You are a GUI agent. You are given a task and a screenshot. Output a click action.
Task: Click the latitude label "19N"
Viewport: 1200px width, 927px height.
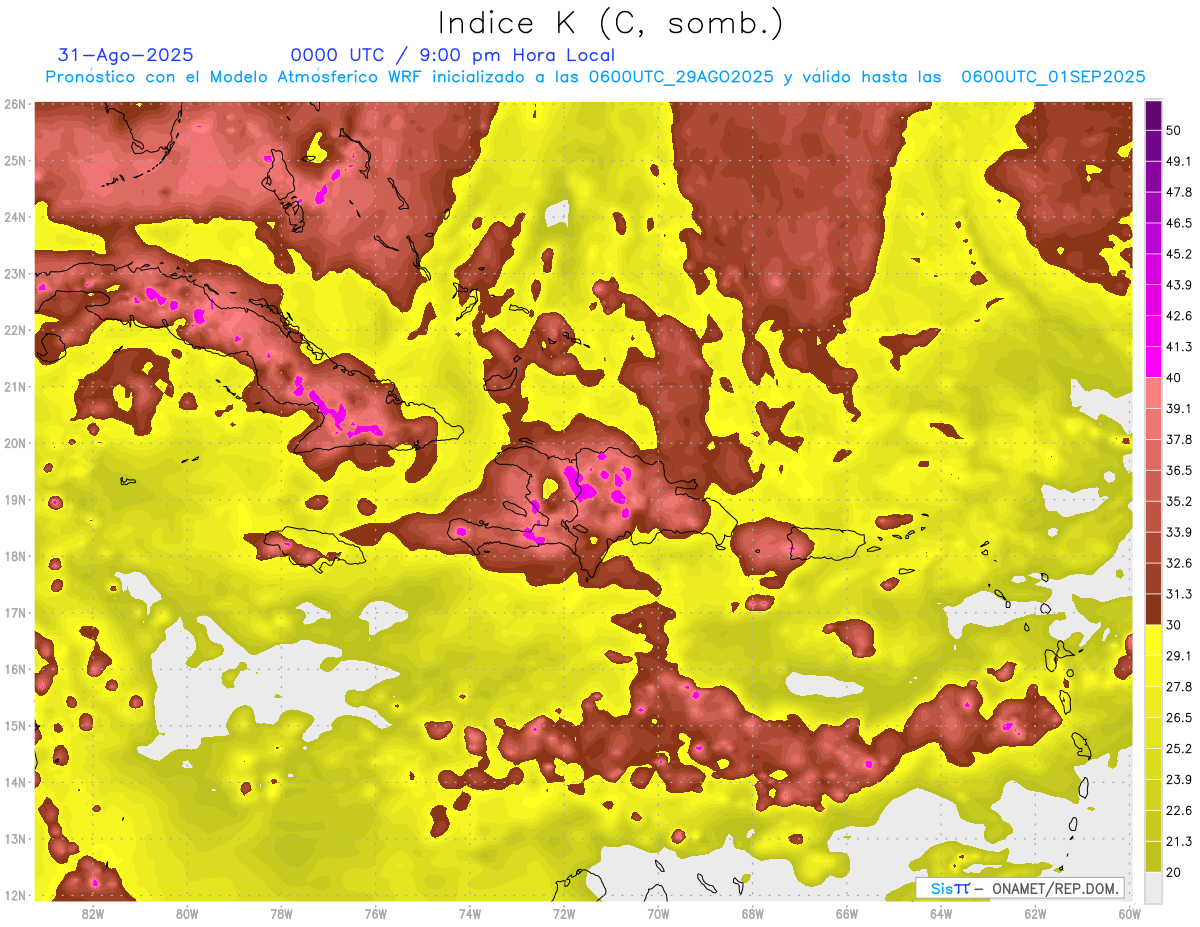pyautogui.click(x=15, y=499)
